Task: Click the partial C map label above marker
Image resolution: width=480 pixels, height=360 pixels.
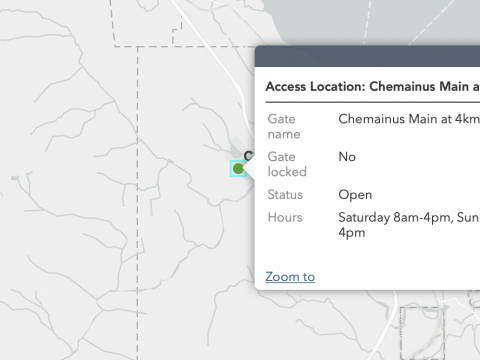Action: pos(248,156)
